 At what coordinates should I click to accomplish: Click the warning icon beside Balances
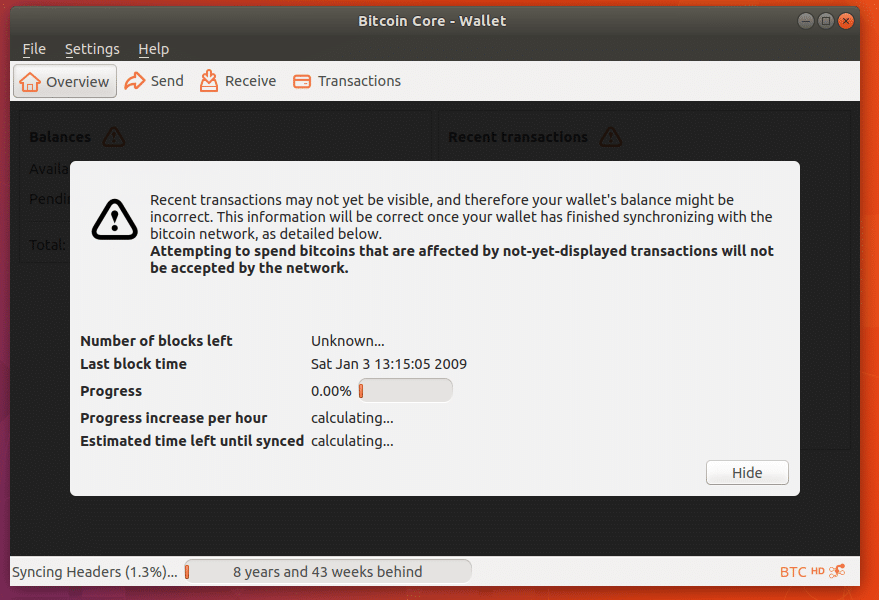[114, 137]
